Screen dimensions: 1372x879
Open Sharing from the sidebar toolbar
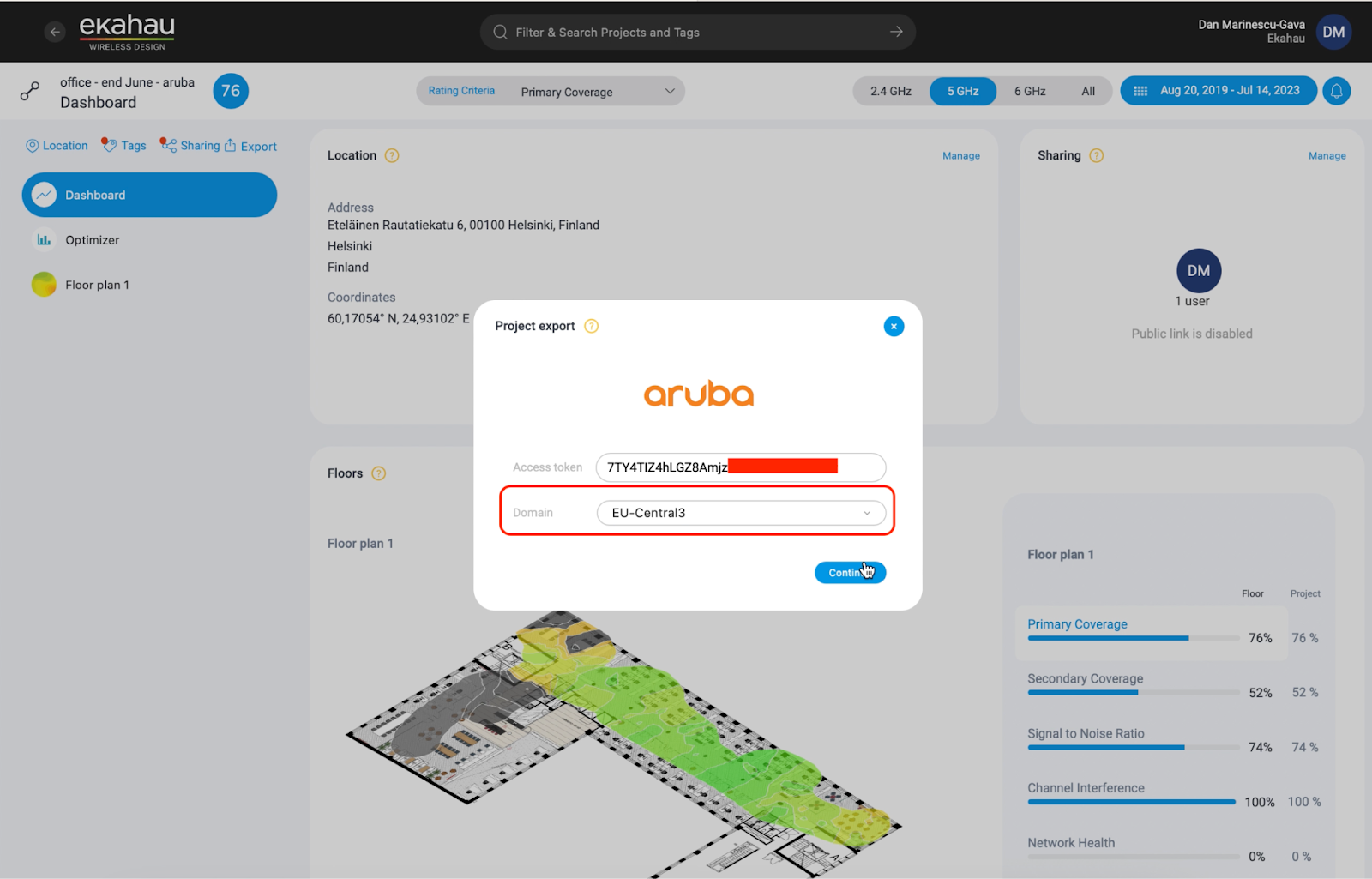coord(190,146)
